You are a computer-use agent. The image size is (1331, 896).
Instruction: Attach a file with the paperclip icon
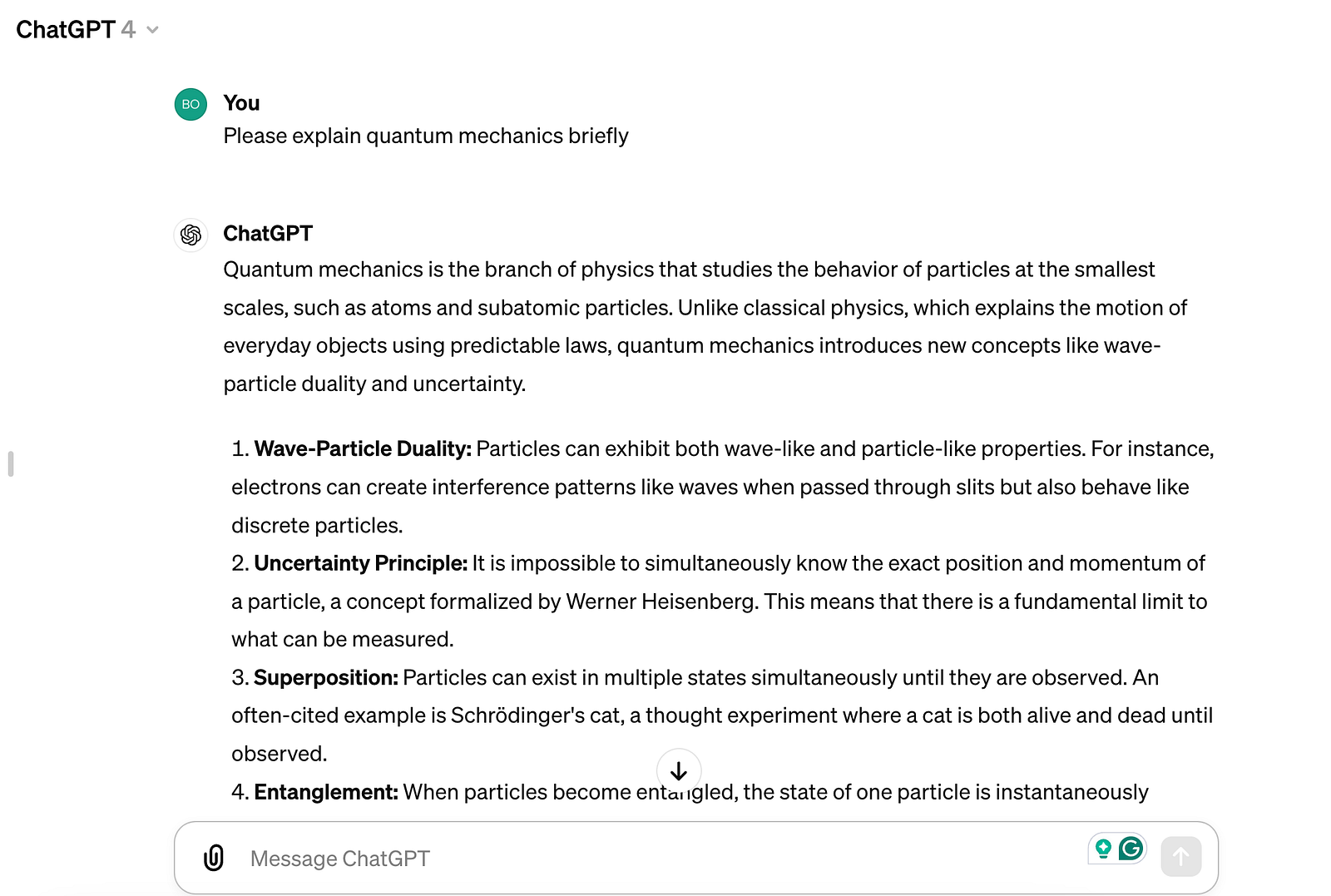pos(214,858)
